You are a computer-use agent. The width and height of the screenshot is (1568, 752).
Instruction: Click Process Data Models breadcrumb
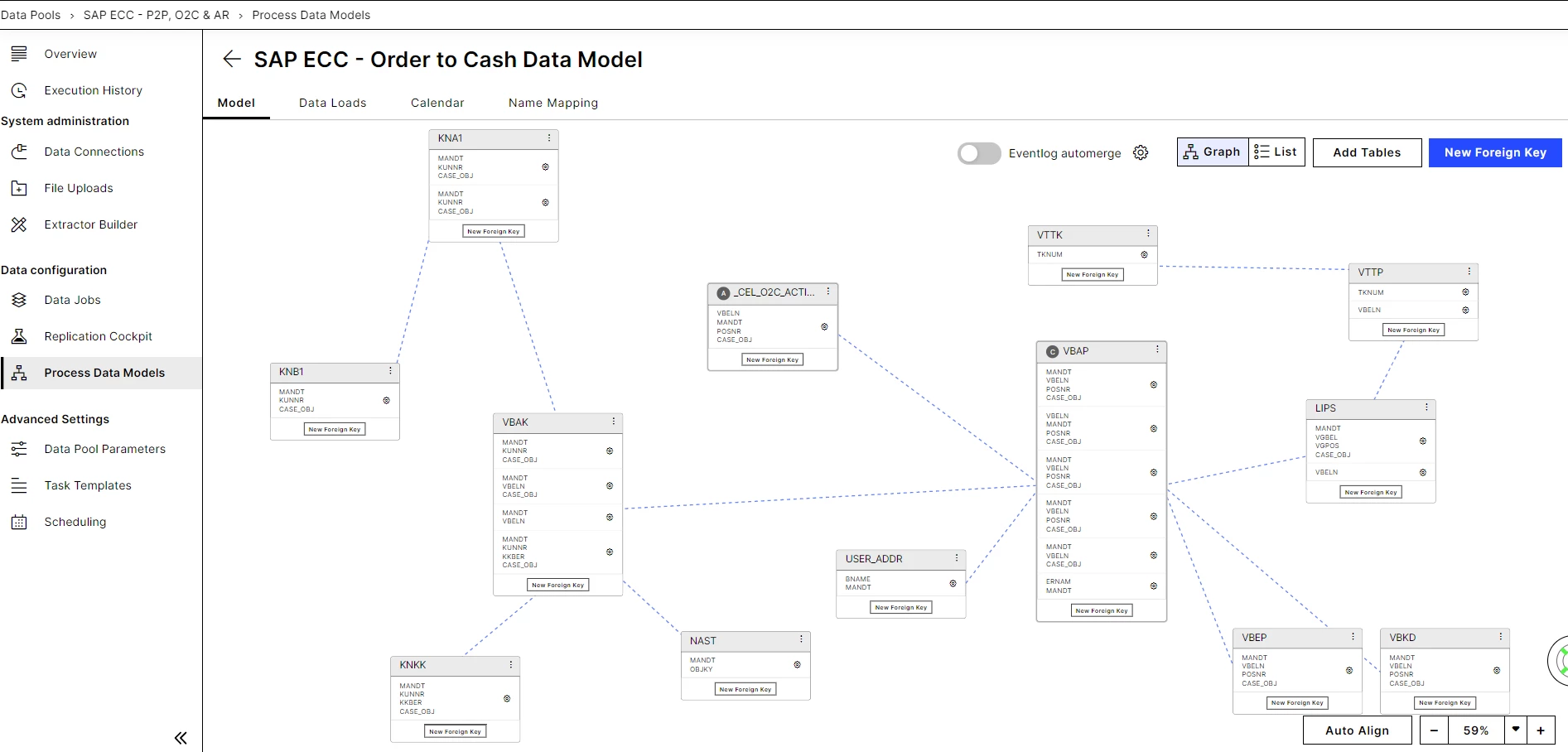[x=311, y=15]
